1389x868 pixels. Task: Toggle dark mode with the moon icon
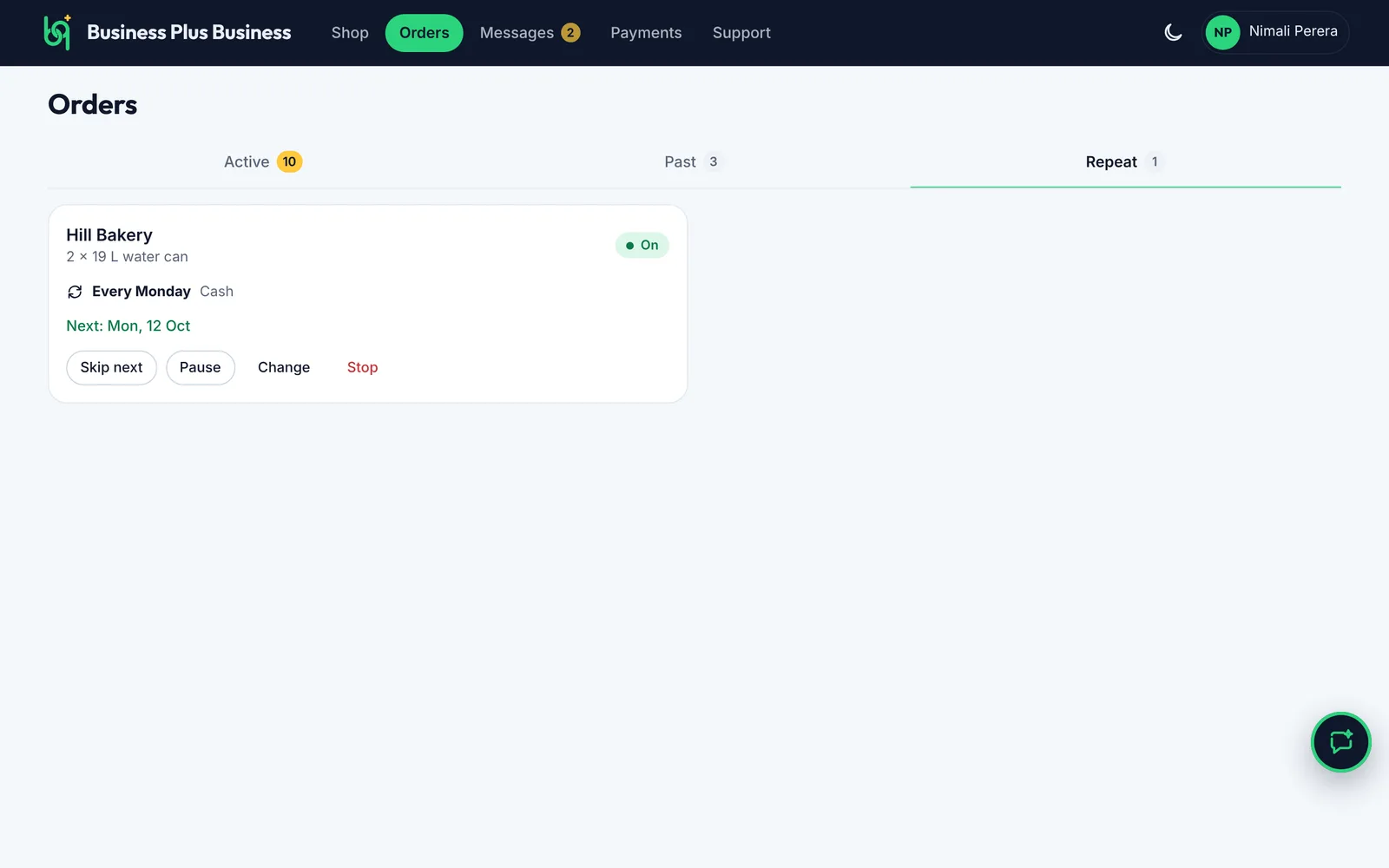(x=1173, y=33)
